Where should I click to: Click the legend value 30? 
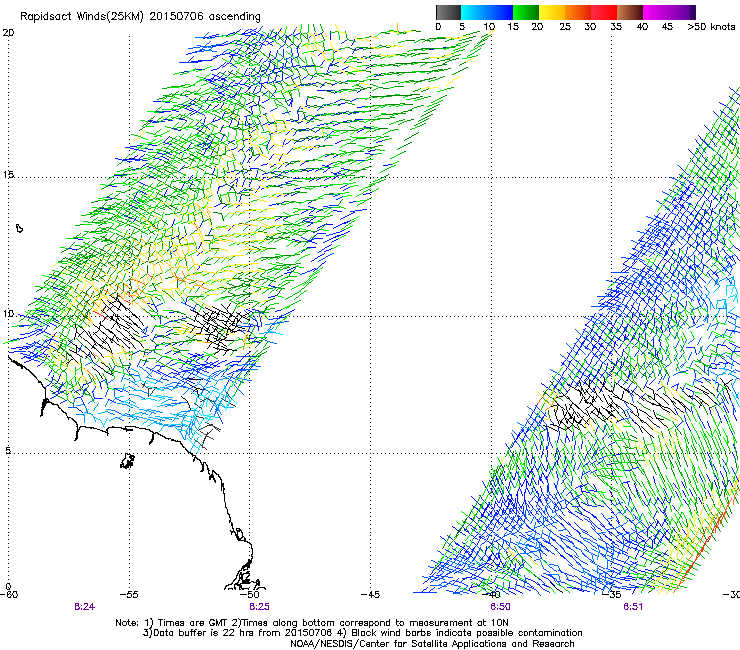[590, 27]
